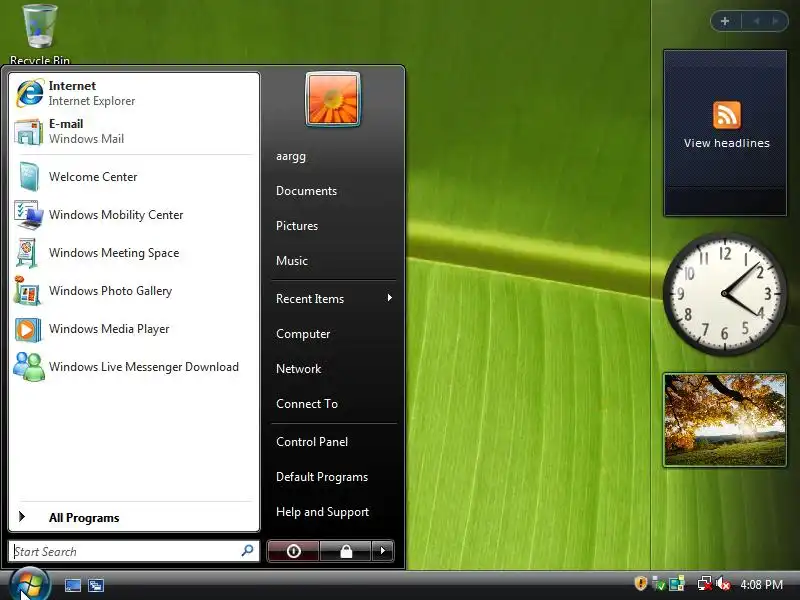800x600 pixels.
Task: Open the aargg user folder
Action: point(291,156)
